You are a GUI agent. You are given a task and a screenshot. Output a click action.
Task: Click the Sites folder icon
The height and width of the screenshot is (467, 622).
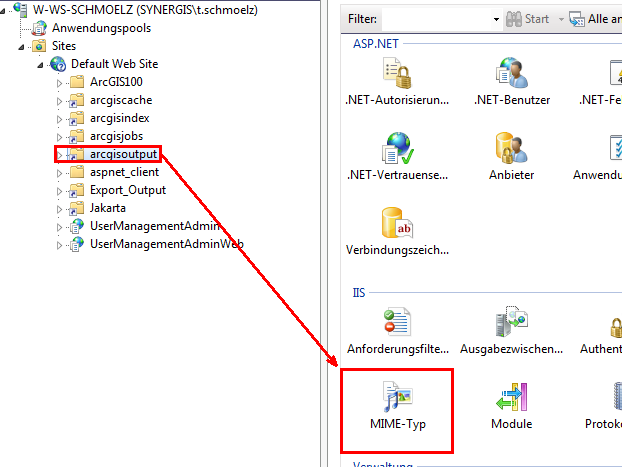(39, 46)
